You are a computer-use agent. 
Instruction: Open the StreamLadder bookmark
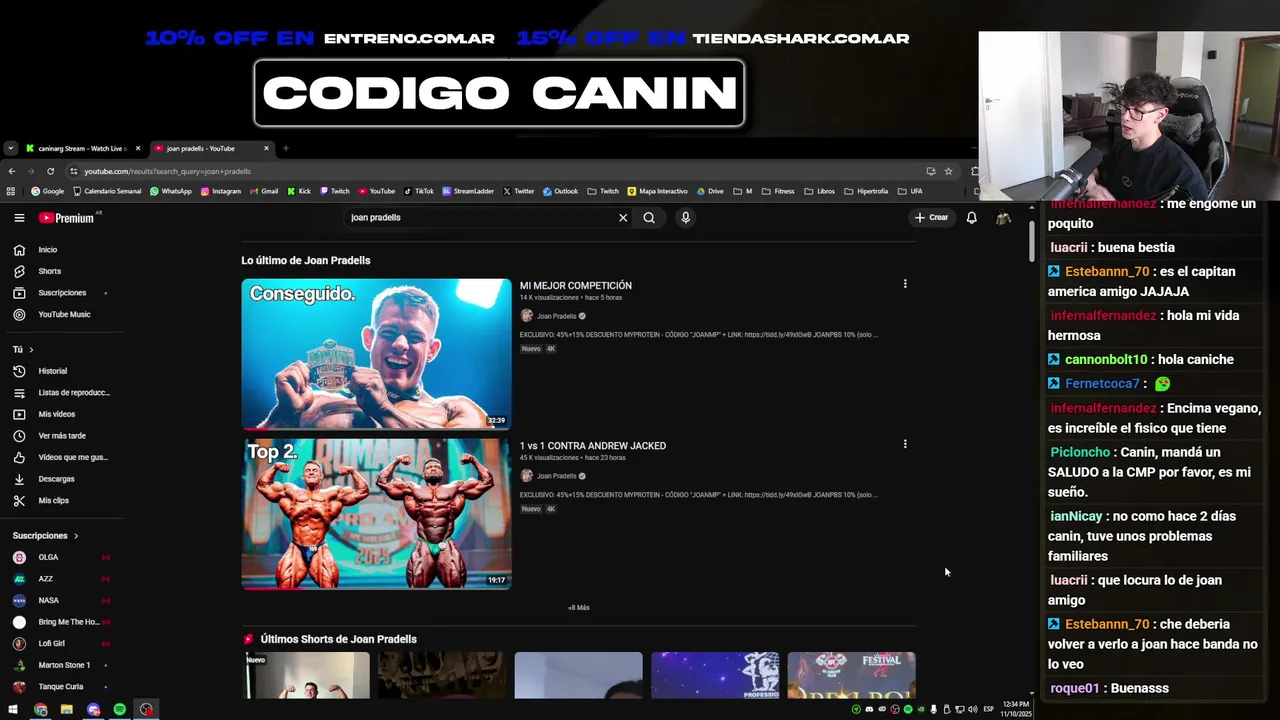coord(468,191)
